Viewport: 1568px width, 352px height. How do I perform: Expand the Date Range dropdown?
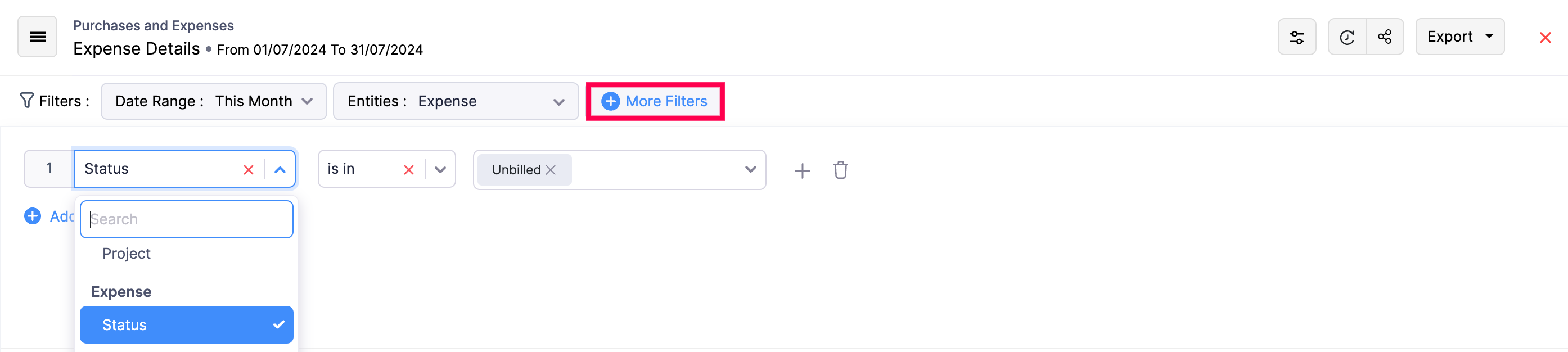pyautogui.click(x=214, y=101)
